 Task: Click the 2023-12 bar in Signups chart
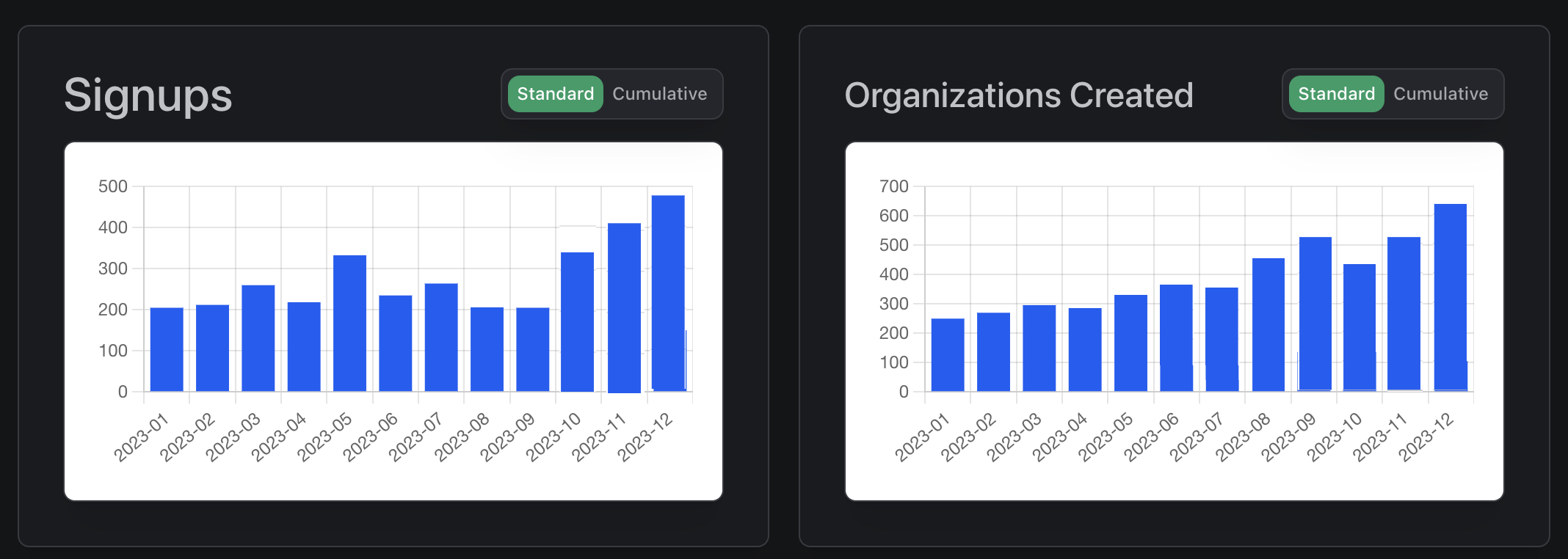(x=668, y=293)
